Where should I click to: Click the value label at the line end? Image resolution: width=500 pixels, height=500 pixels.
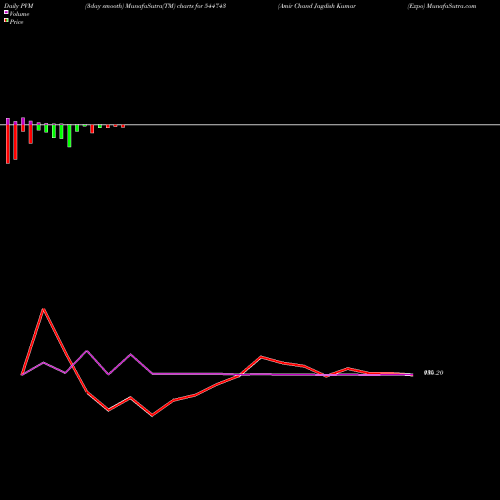tap(433, 373)
